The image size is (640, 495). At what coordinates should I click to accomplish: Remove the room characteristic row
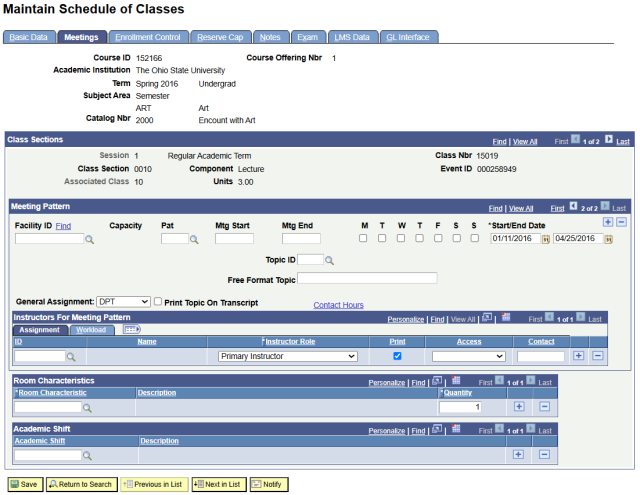[x=544, y=406]
